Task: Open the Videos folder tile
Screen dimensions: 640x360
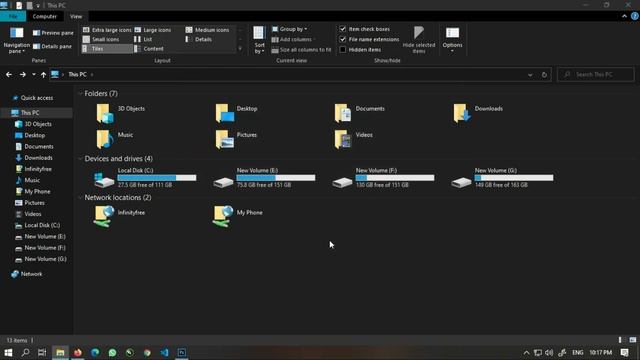Action: pos(353,139)
